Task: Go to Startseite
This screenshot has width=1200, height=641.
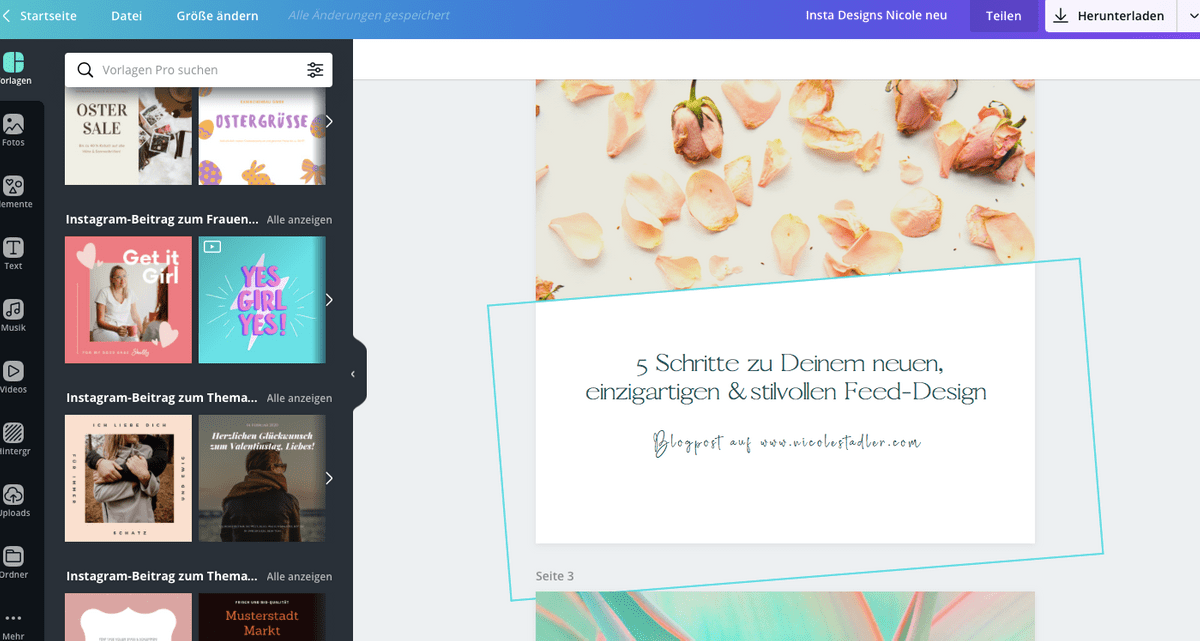Action: pyautogui.click(x=48, y=16)
